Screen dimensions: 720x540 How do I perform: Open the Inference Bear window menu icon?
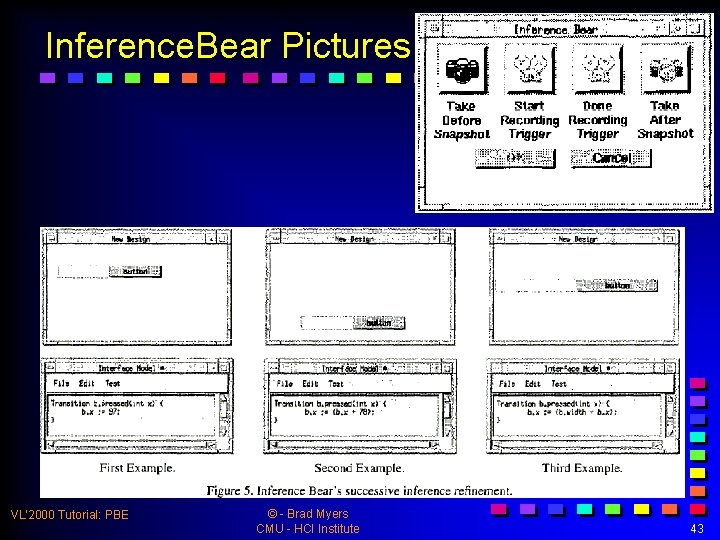(x=434, y=29)
